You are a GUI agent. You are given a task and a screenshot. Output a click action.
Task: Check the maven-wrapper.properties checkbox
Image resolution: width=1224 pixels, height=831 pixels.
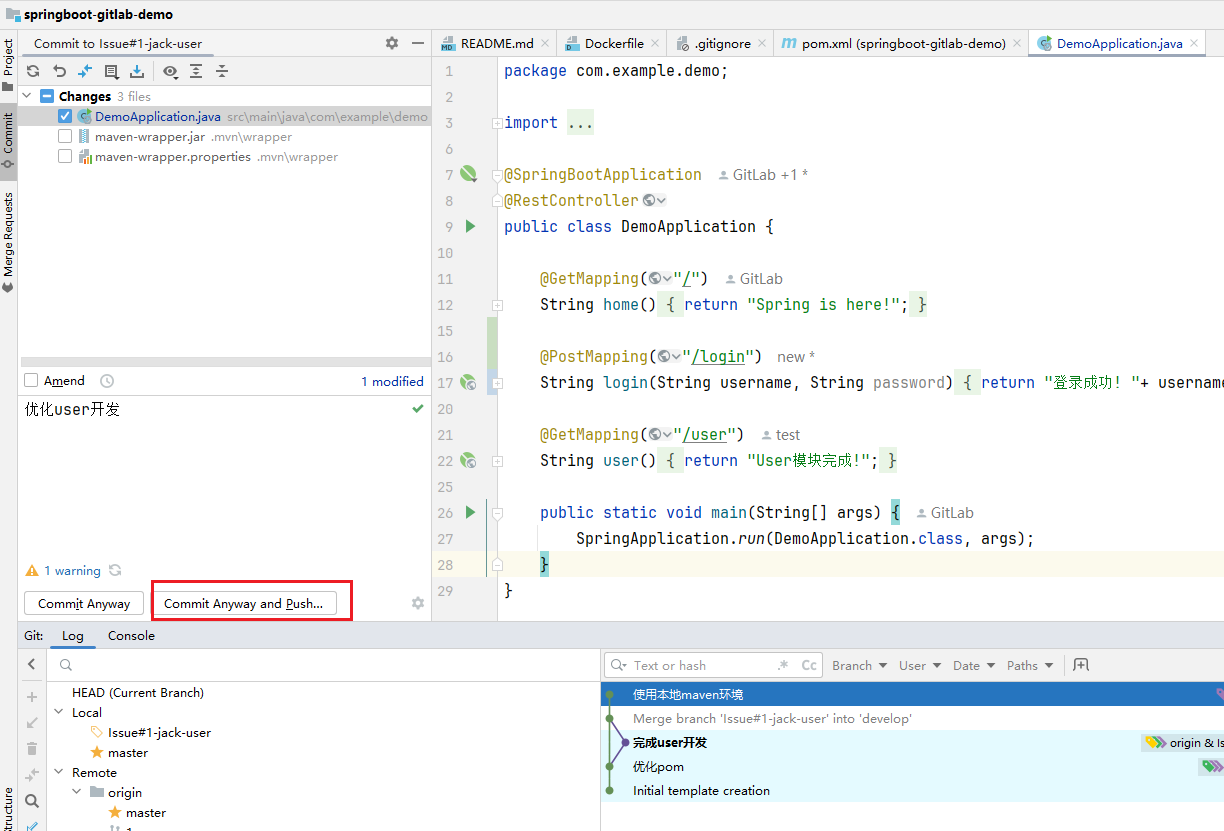pyautogui.click(x=65, y=156)
